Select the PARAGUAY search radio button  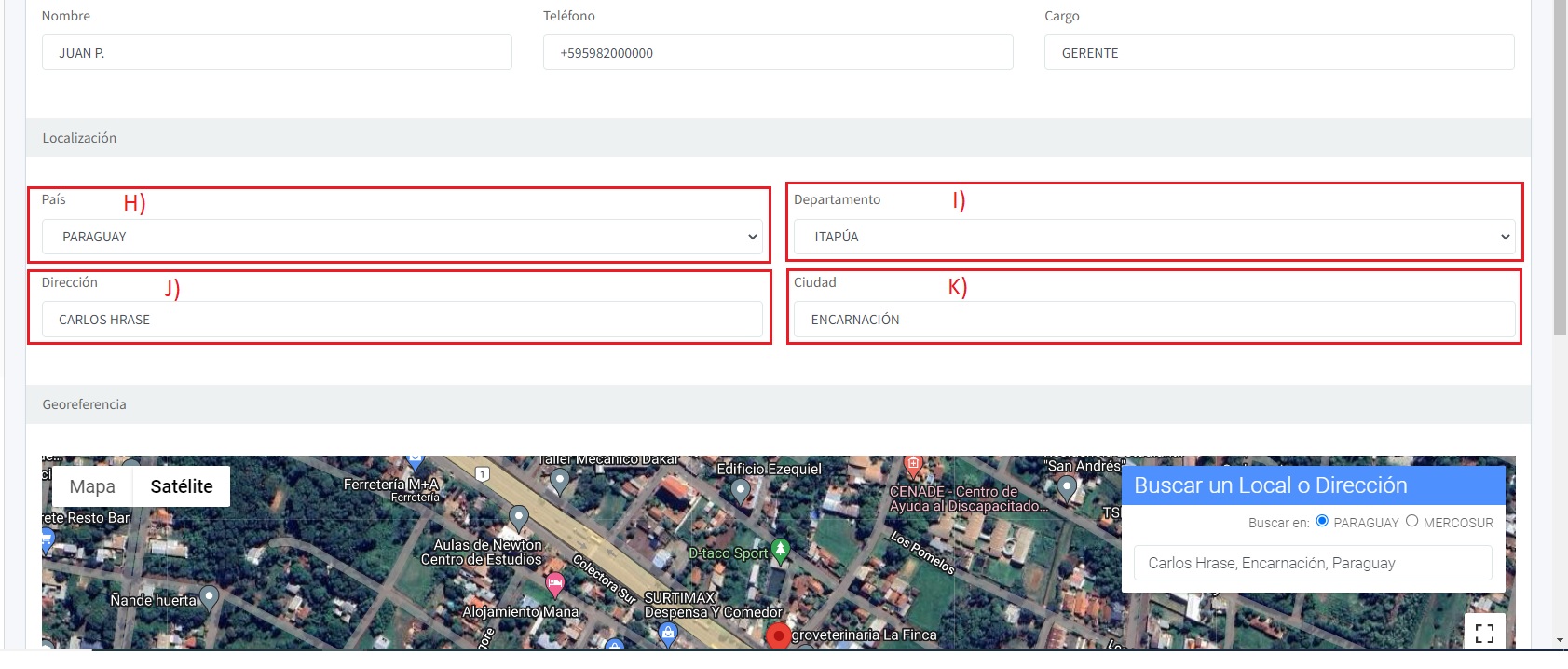tap(1322, 521)
